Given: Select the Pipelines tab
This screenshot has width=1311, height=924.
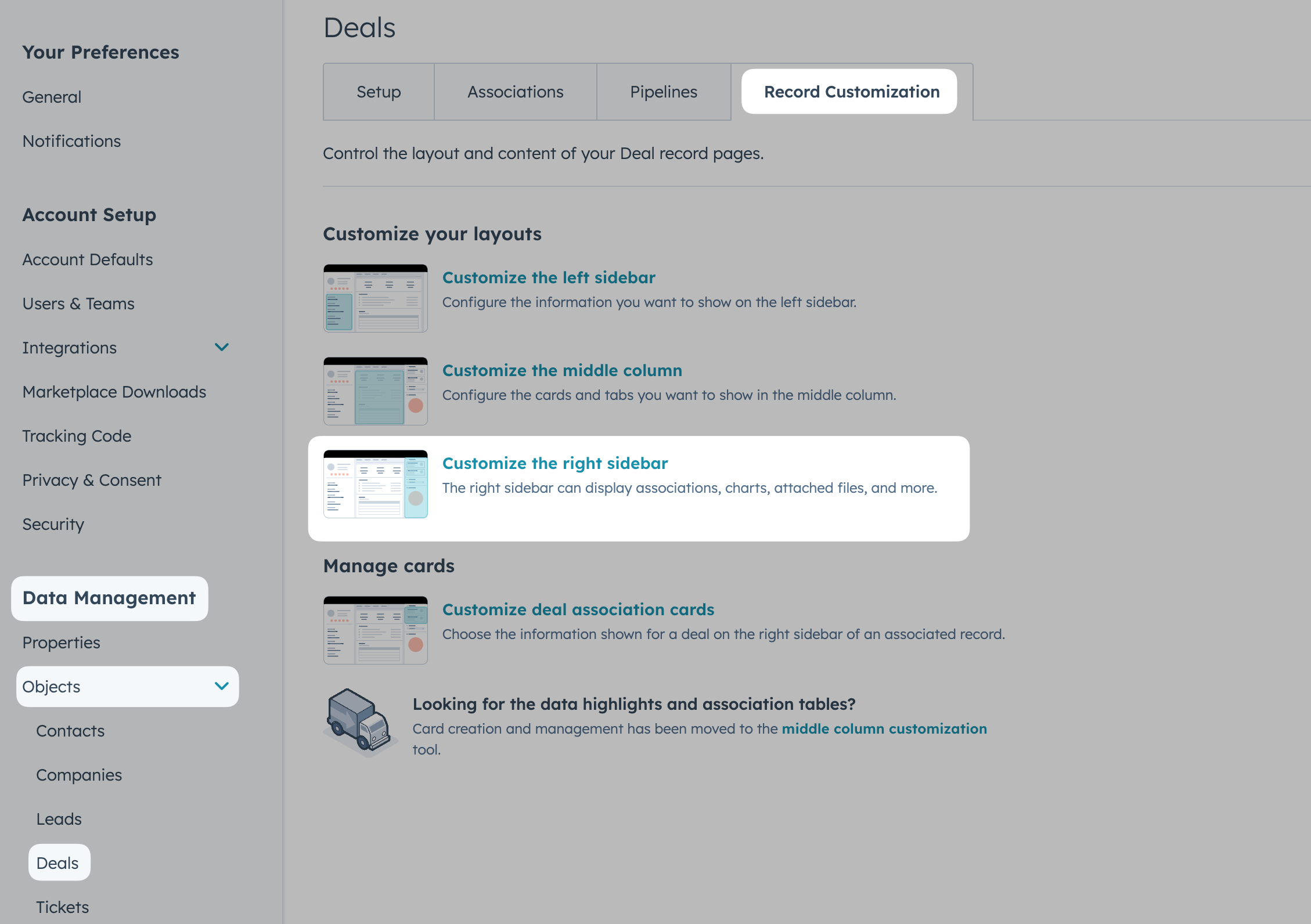Looking at the screenshot, I should click(663, 92).
